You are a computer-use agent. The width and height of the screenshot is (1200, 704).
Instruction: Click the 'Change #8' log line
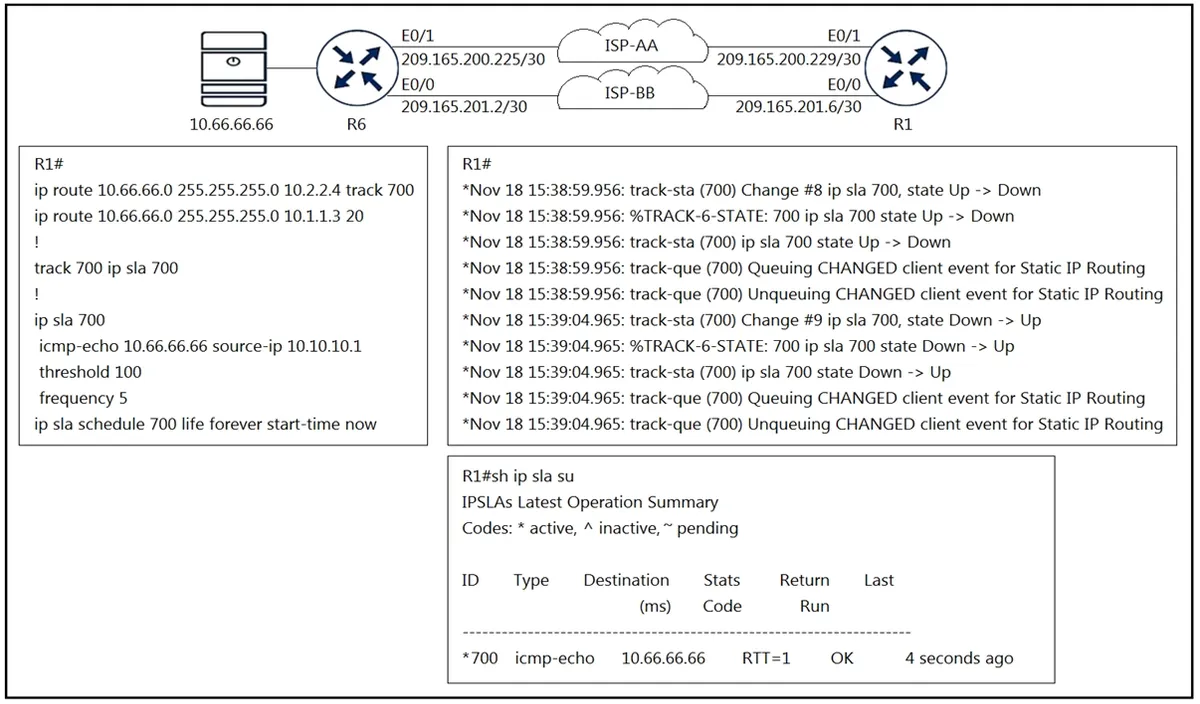[751, 190]
